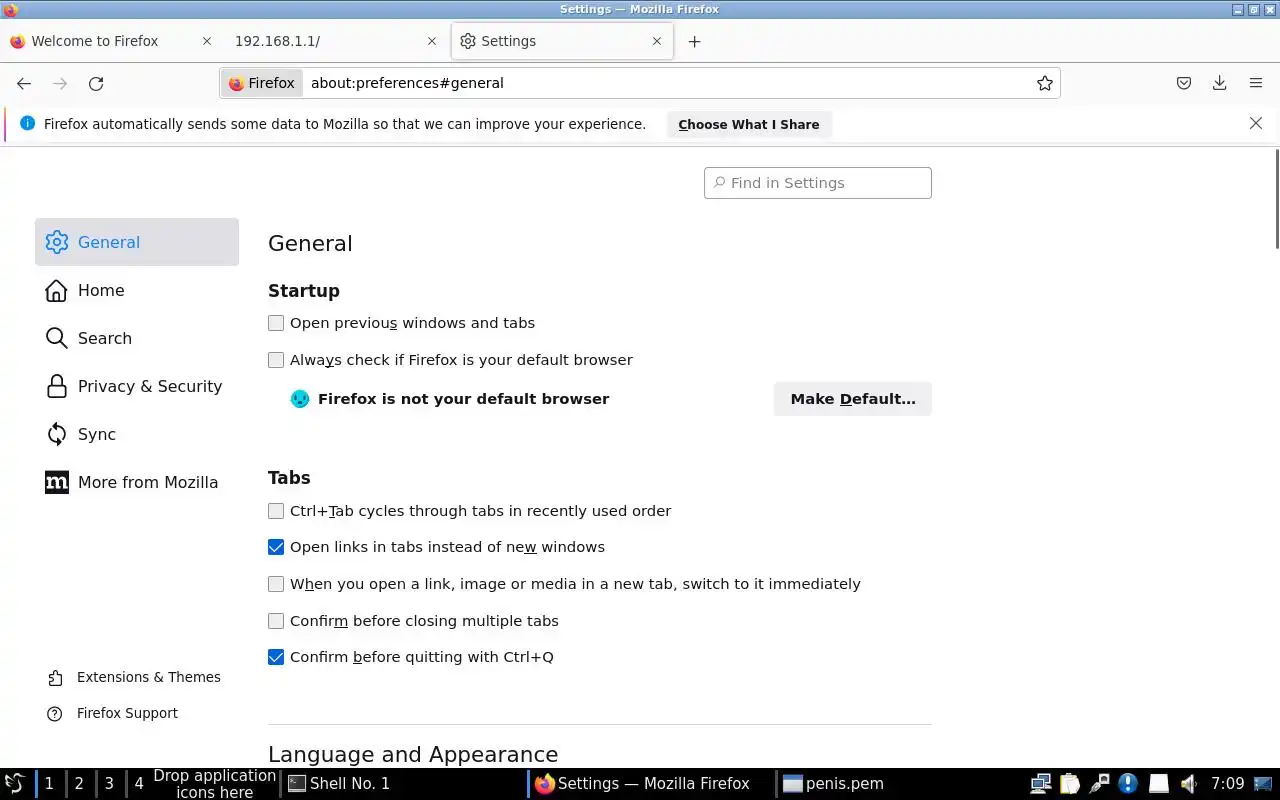
Task: Switch to workspace 3 on the taskbar
Action: pos(109,784)
